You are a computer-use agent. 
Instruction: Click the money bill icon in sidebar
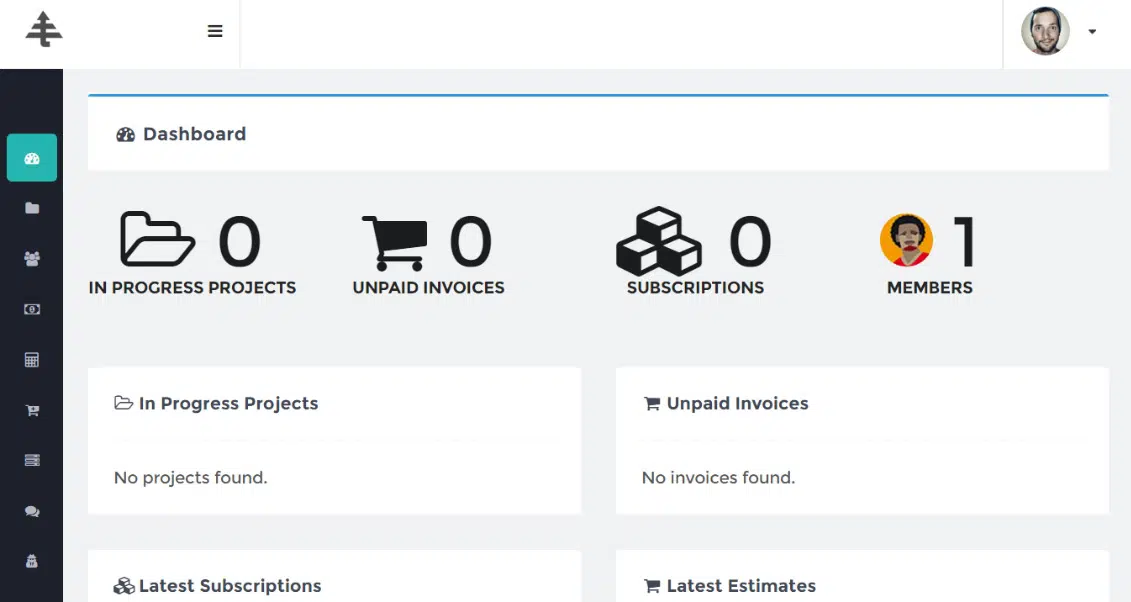32,310
